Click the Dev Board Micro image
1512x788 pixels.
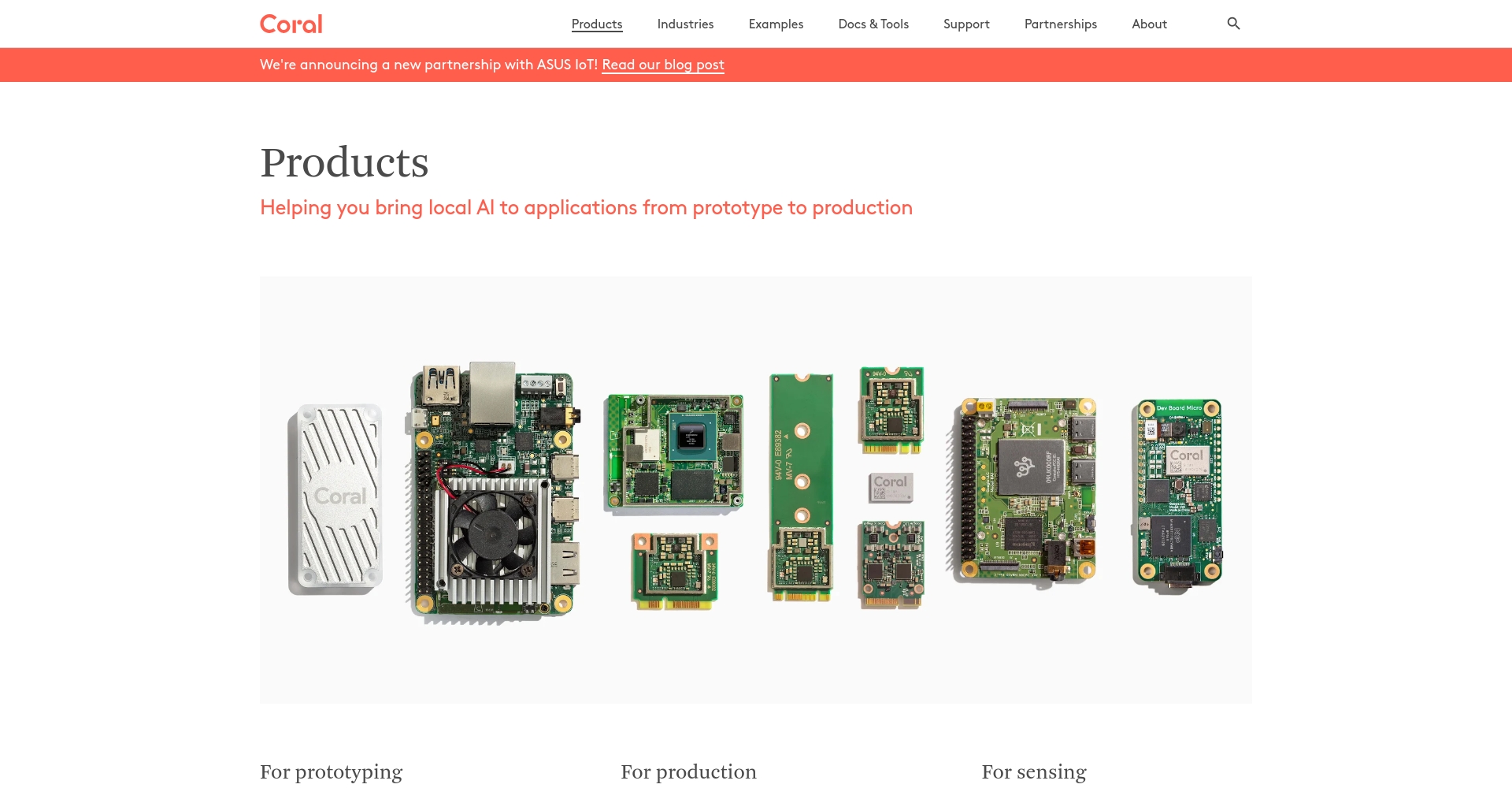[1177, 495]
